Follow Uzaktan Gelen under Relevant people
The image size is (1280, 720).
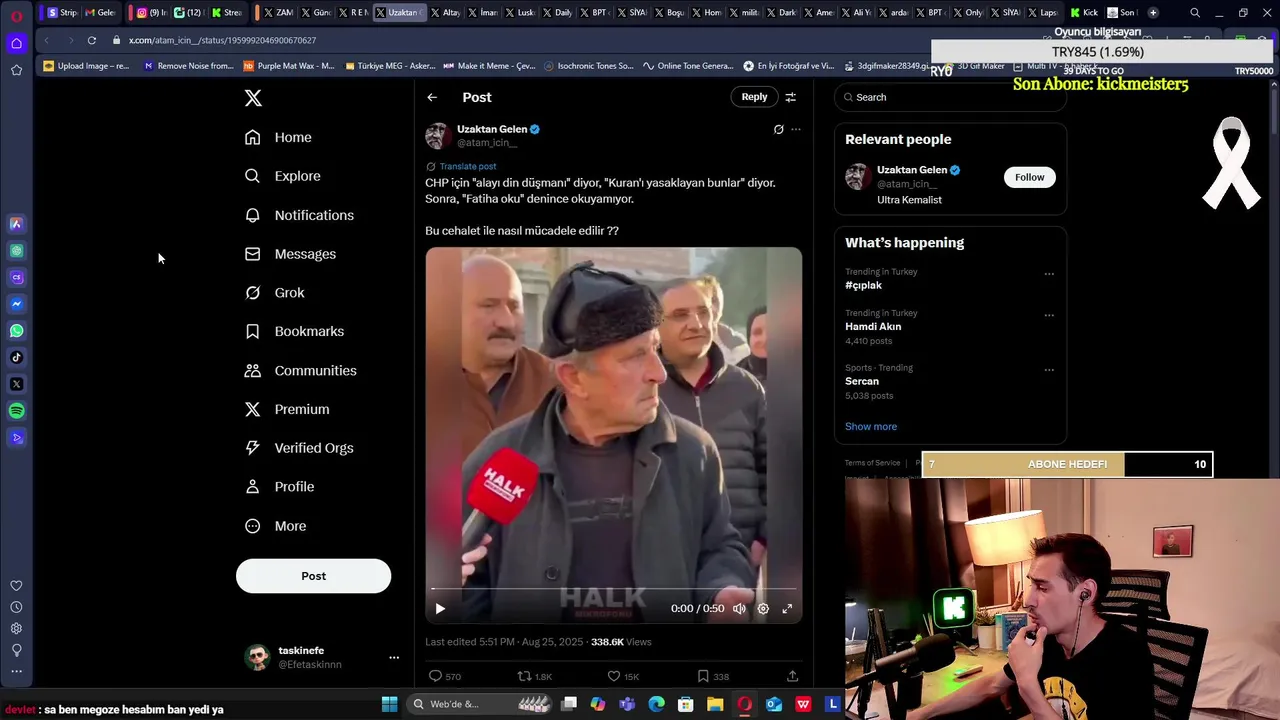1029,177
